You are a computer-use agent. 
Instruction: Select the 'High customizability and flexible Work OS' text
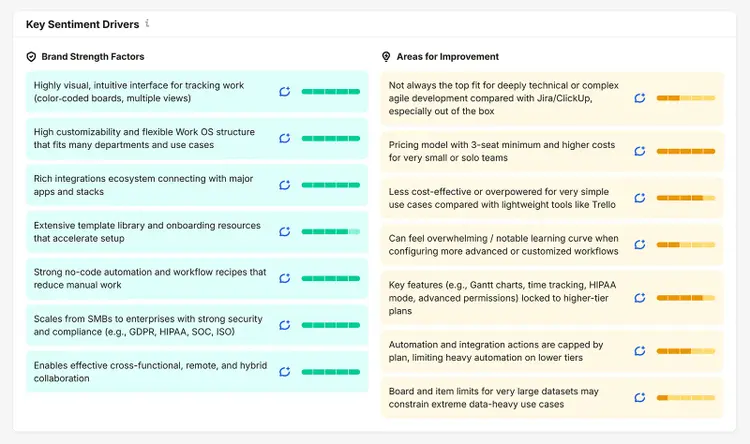(x=123, y=132)
